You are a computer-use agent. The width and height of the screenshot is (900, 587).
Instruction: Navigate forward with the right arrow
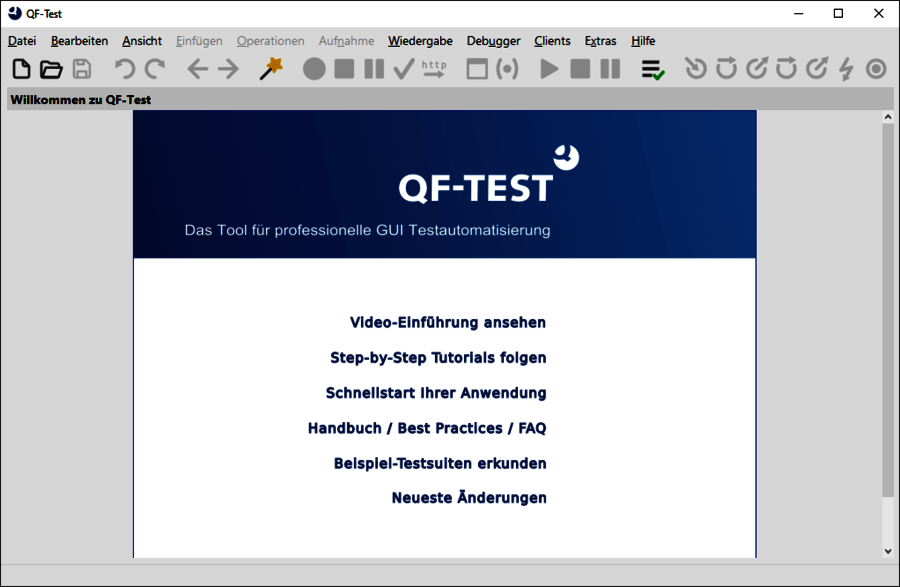click(x=228, y=69)
